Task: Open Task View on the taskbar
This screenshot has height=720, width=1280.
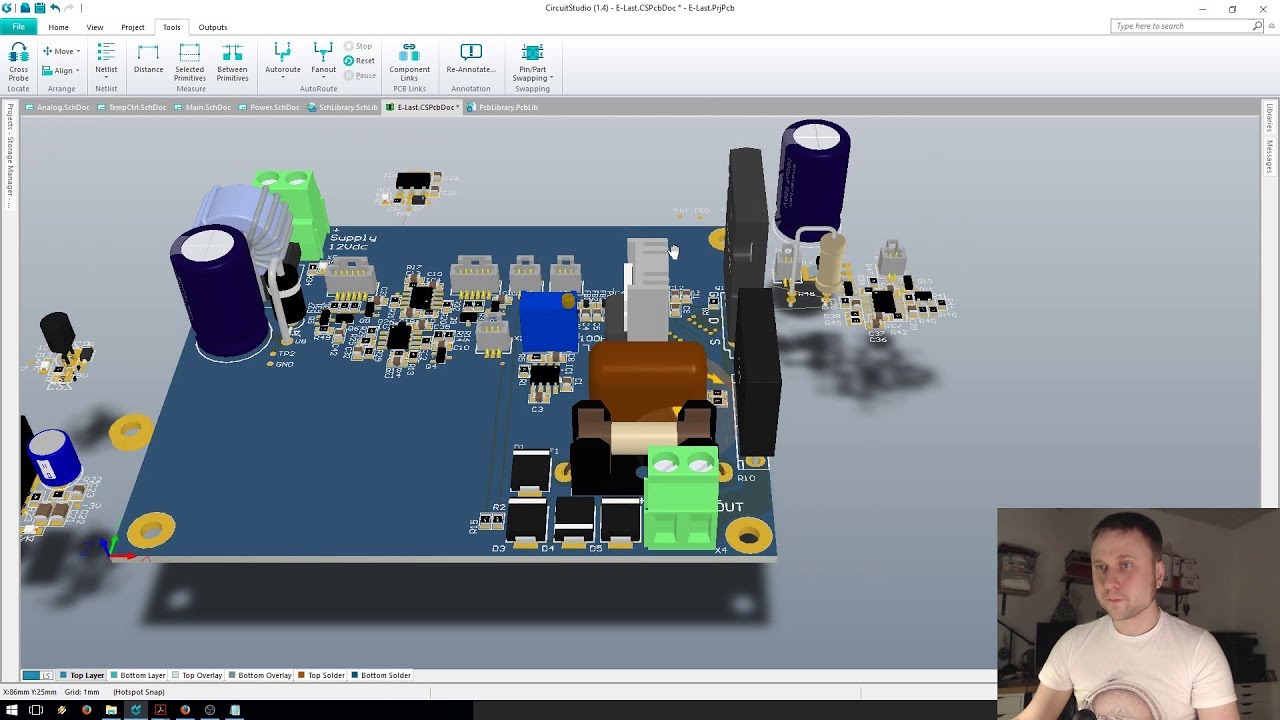Action: coord(36,710)
